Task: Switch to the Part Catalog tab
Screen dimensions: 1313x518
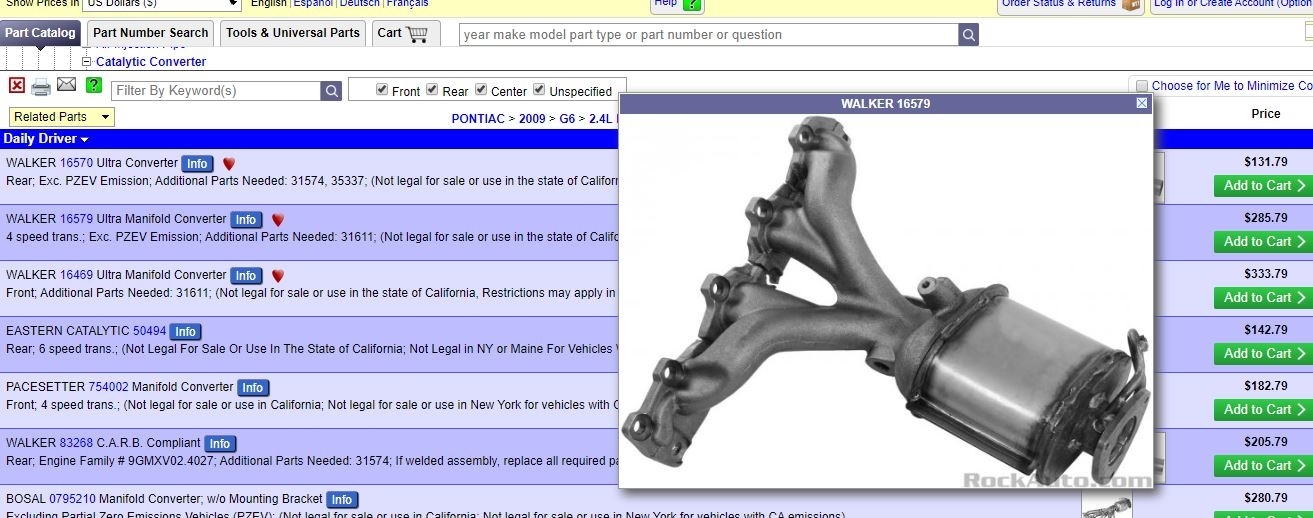Action: point(40,33)
